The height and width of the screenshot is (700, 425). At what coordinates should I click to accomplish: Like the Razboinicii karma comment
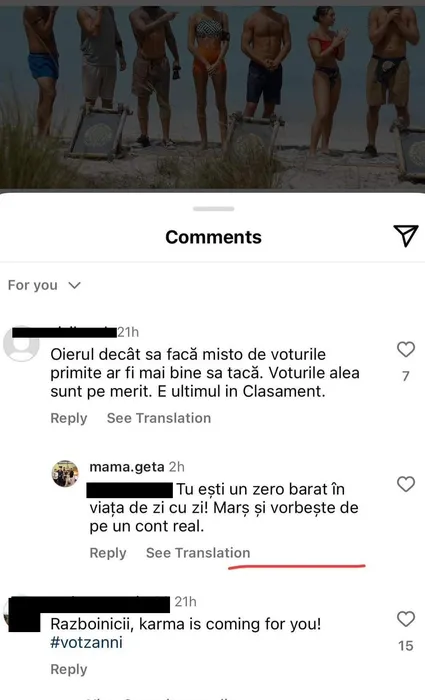(x=406, y=619)
